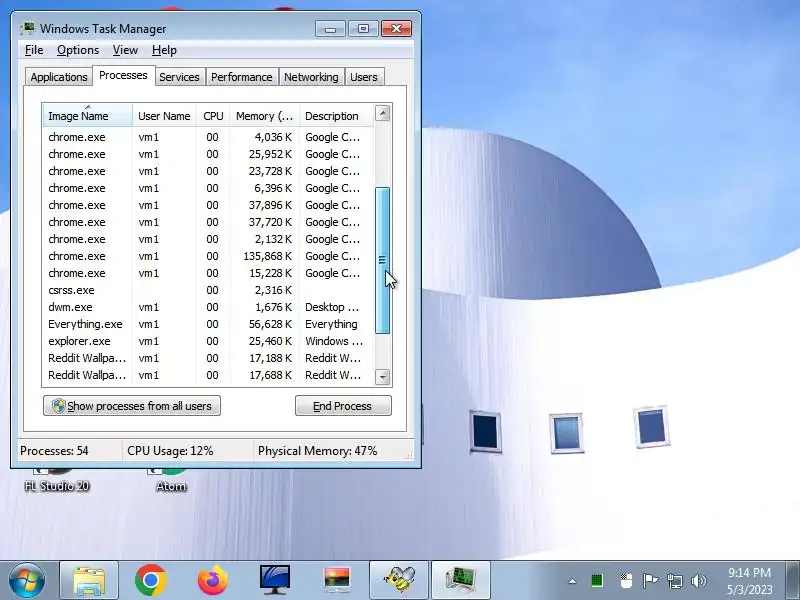Sort by the CPU column header
The height and width of the screenshot is (600, 800).
[213, 116]
